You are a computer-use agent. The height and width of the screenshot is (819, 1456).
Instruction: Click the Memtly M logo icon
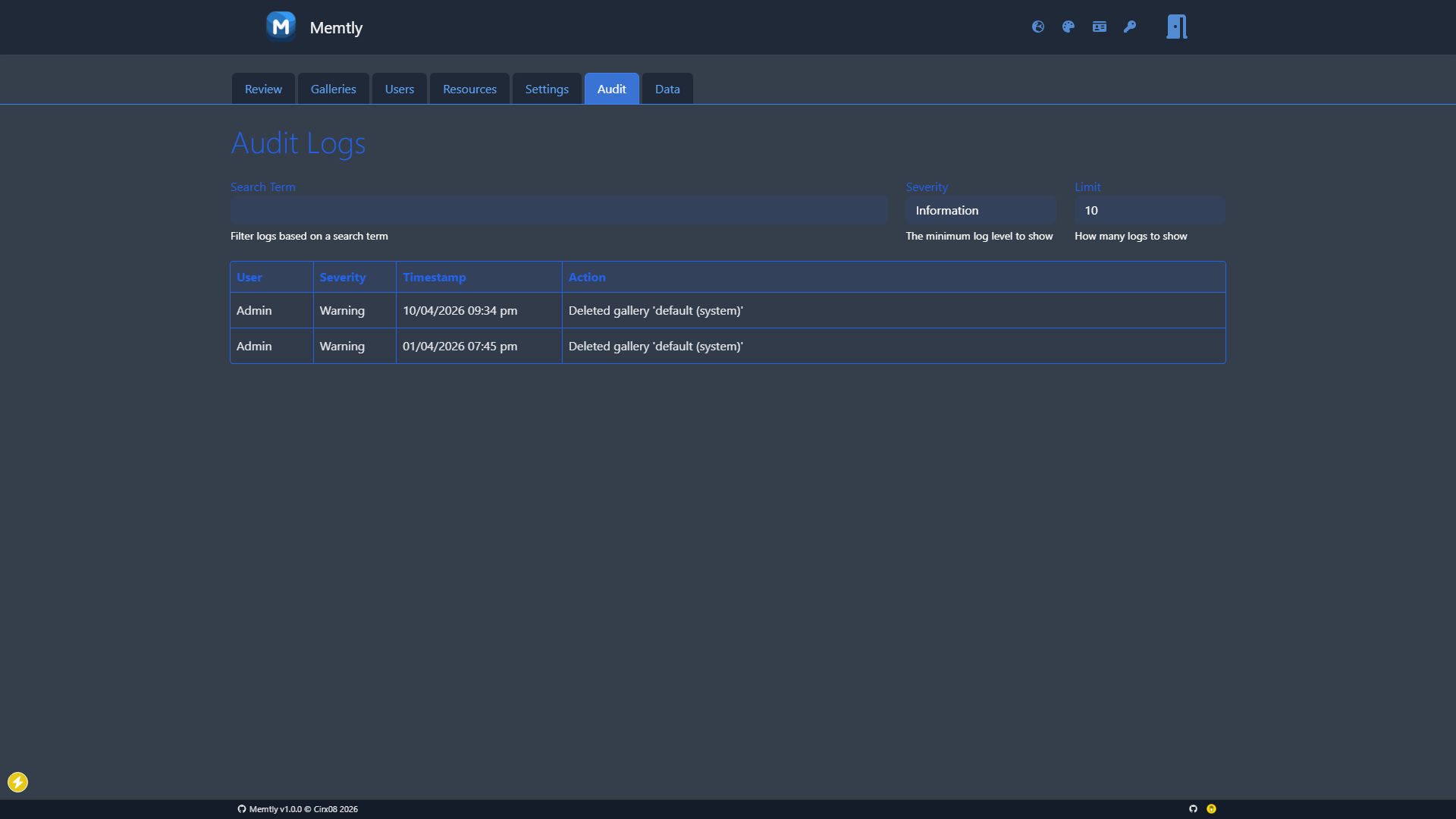(281, 27)
